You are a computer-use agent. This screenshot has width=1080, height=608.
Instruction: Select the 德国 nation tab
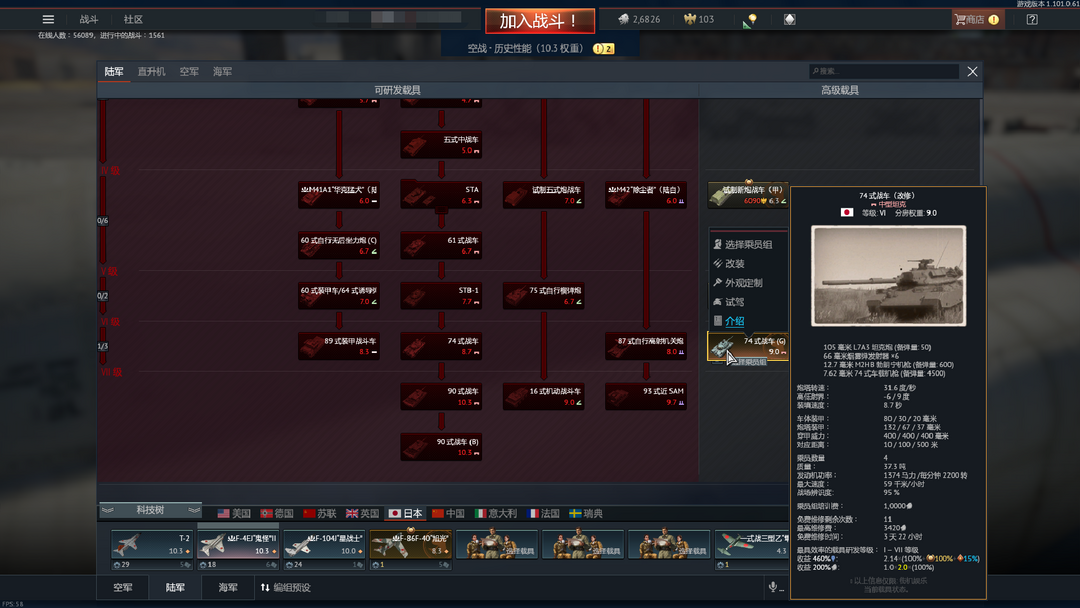pos(277,514)
